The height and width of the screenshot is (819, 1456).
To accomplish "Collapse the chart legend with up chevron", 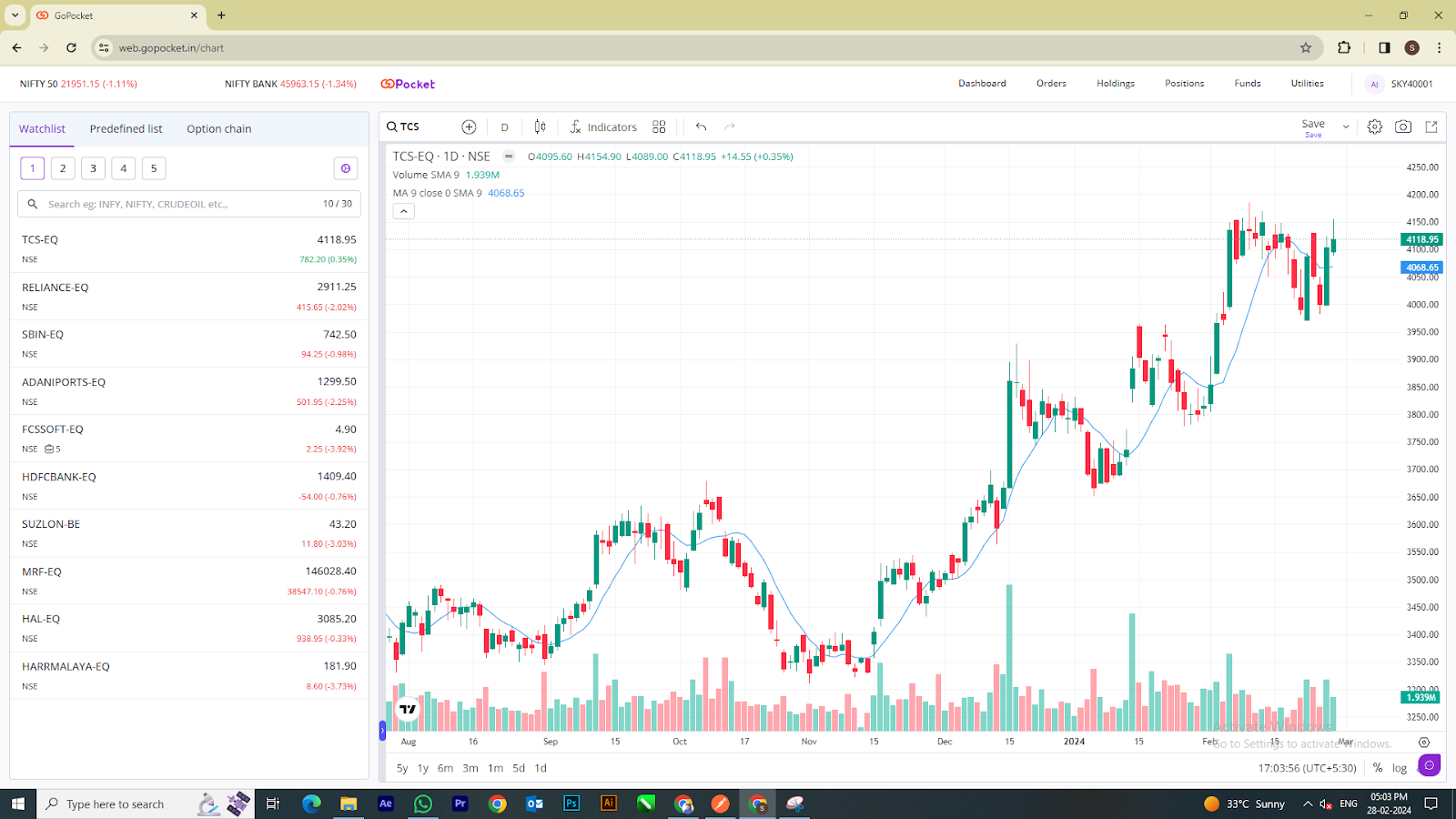I will click(403, 210).
